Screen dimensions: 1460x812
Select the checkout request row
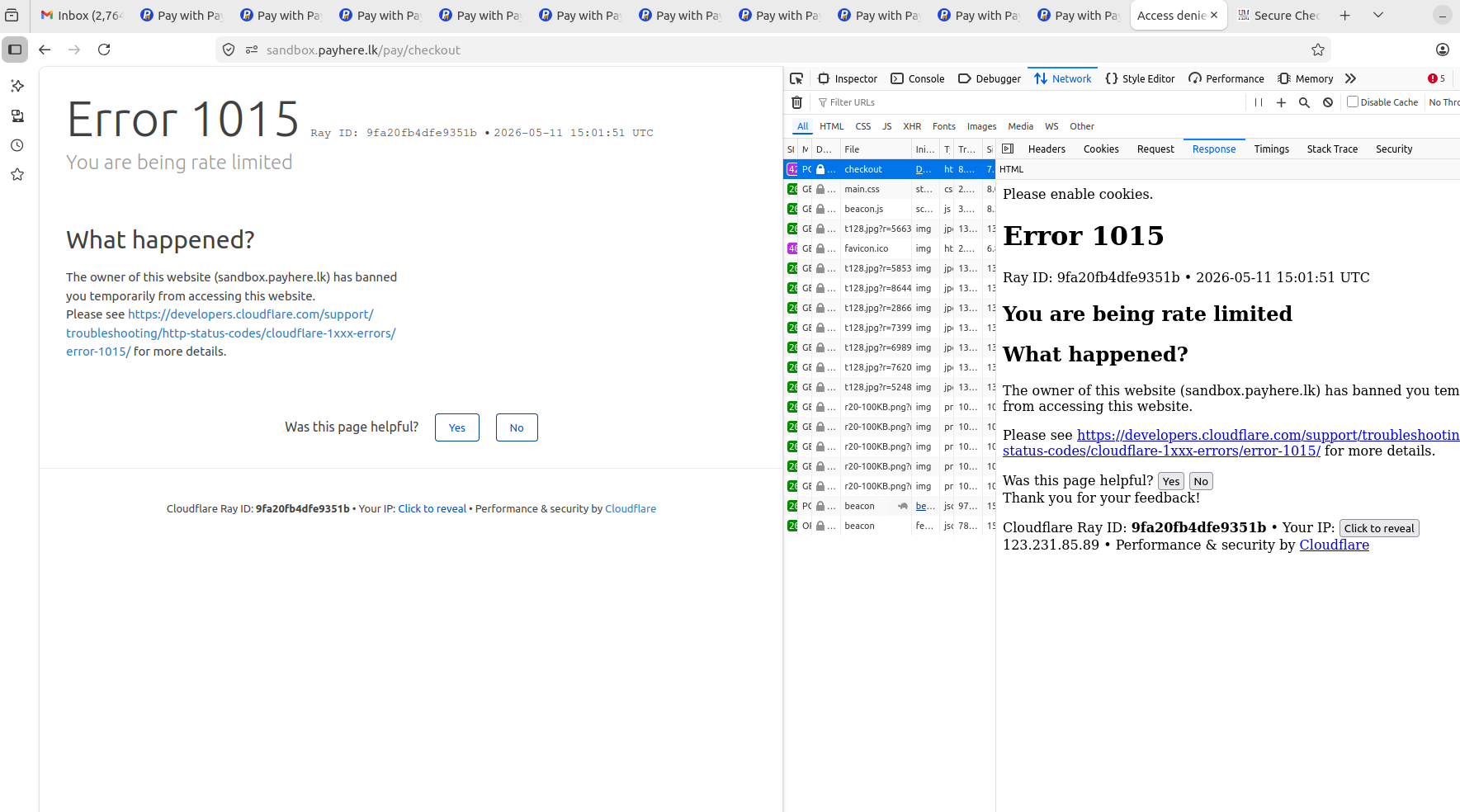click(x=889, y=169)
